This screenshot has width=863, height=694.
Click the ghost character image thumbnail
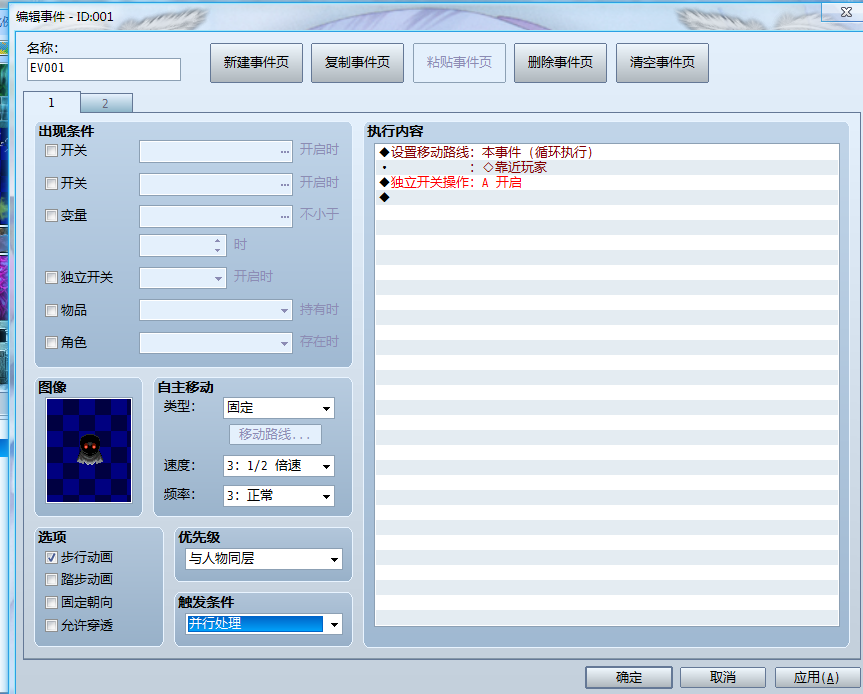tap(89, 450)
